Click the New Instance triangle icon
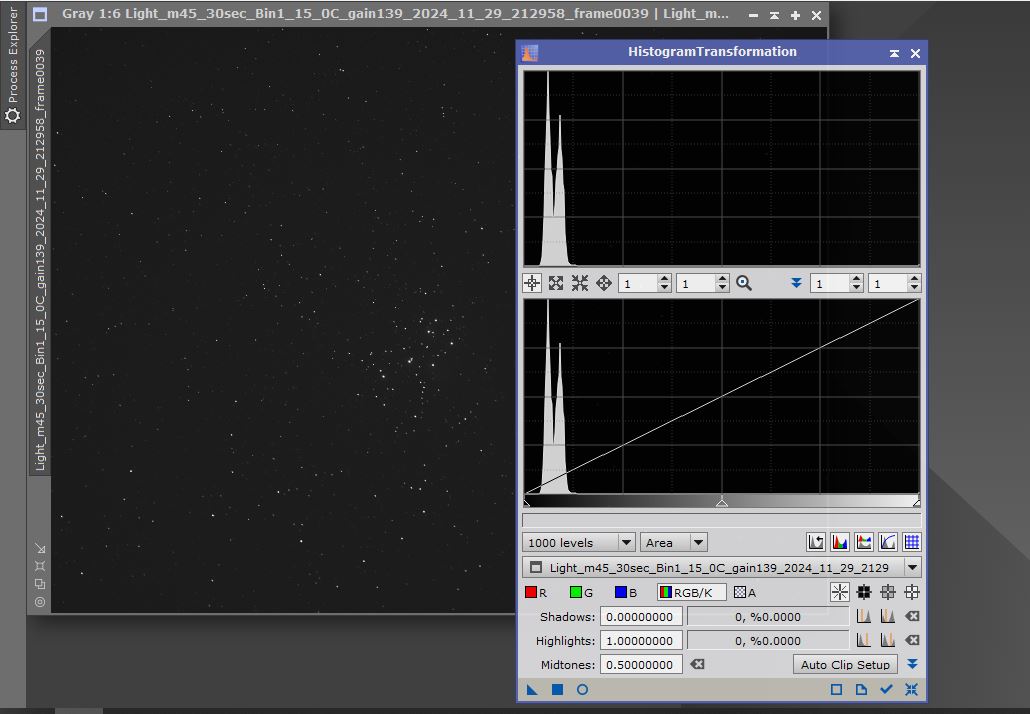Screen dimensions: 1030x714 (532, 690)
